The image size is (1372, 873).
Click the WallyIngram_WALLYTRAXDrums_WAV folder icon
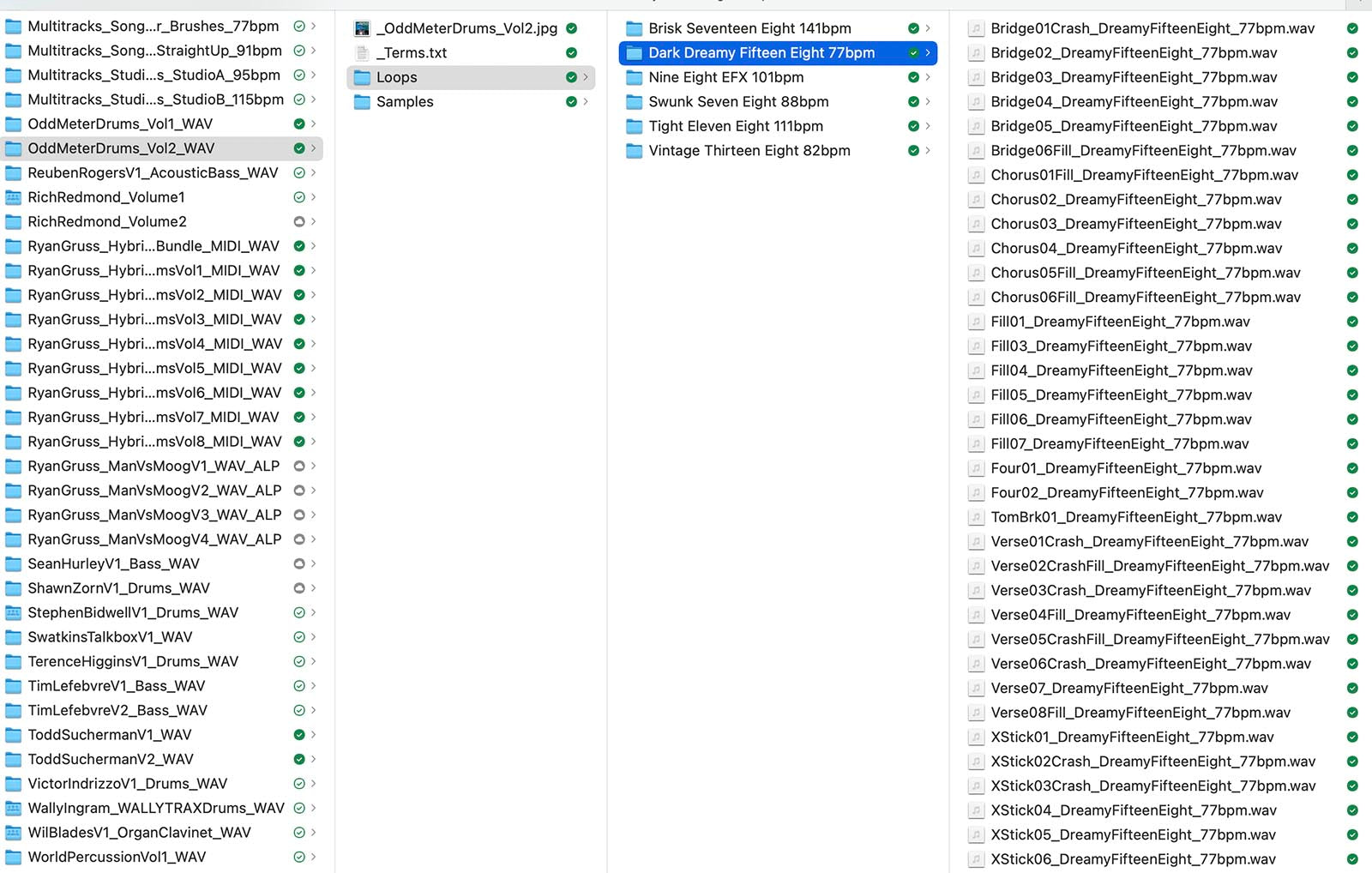click(x=14, y=808)
